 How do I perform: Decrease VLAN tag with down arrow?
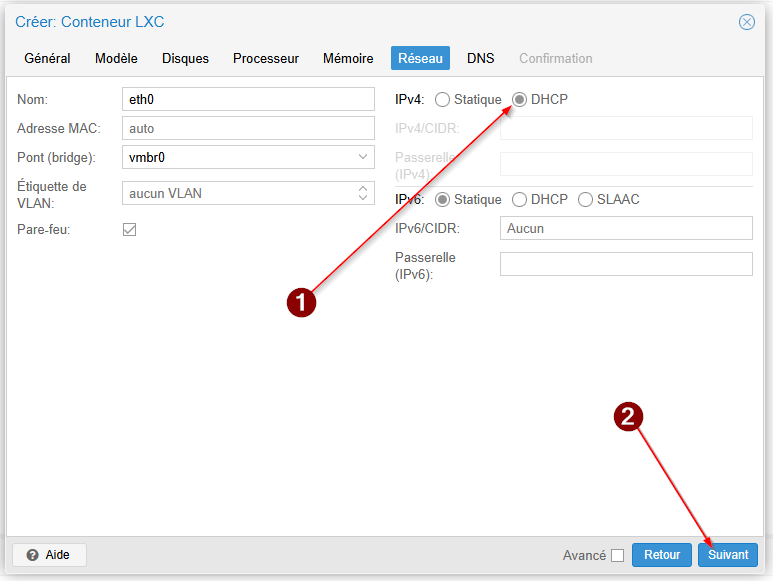coord(363,197)
